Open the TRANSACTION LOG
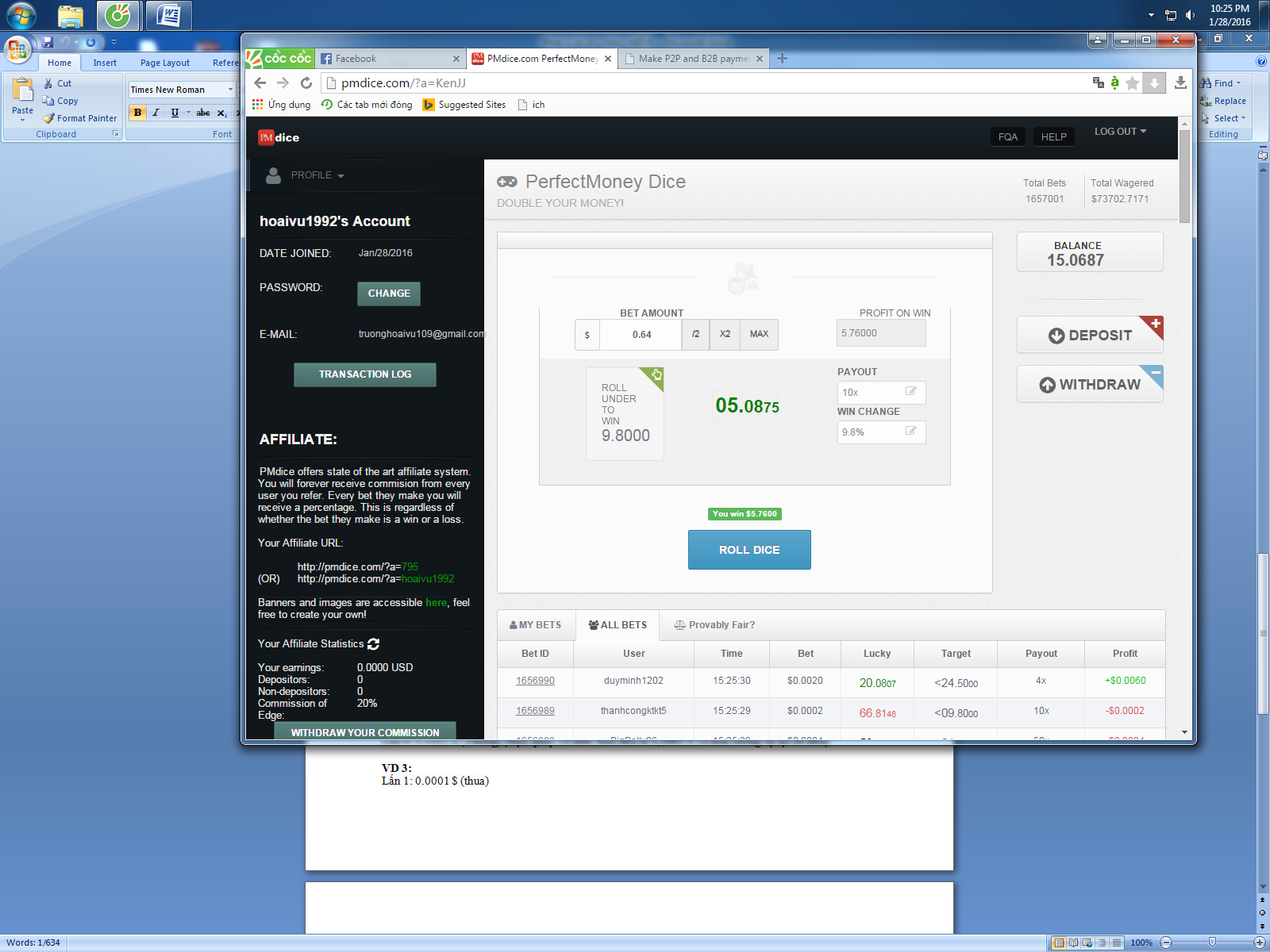Screen dimensions: 1270x952 tap(365, 374)
